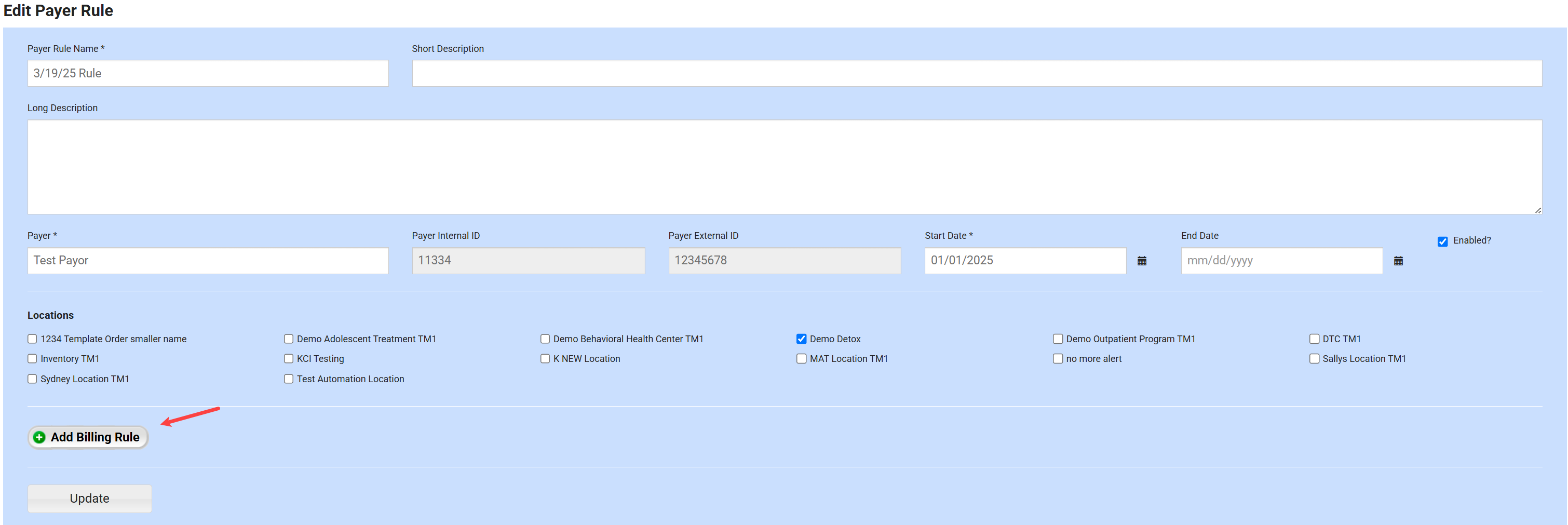Enable the Inventory TM1 location
Viewport: 1568px width, 525px height.
(x=32, y=359)
